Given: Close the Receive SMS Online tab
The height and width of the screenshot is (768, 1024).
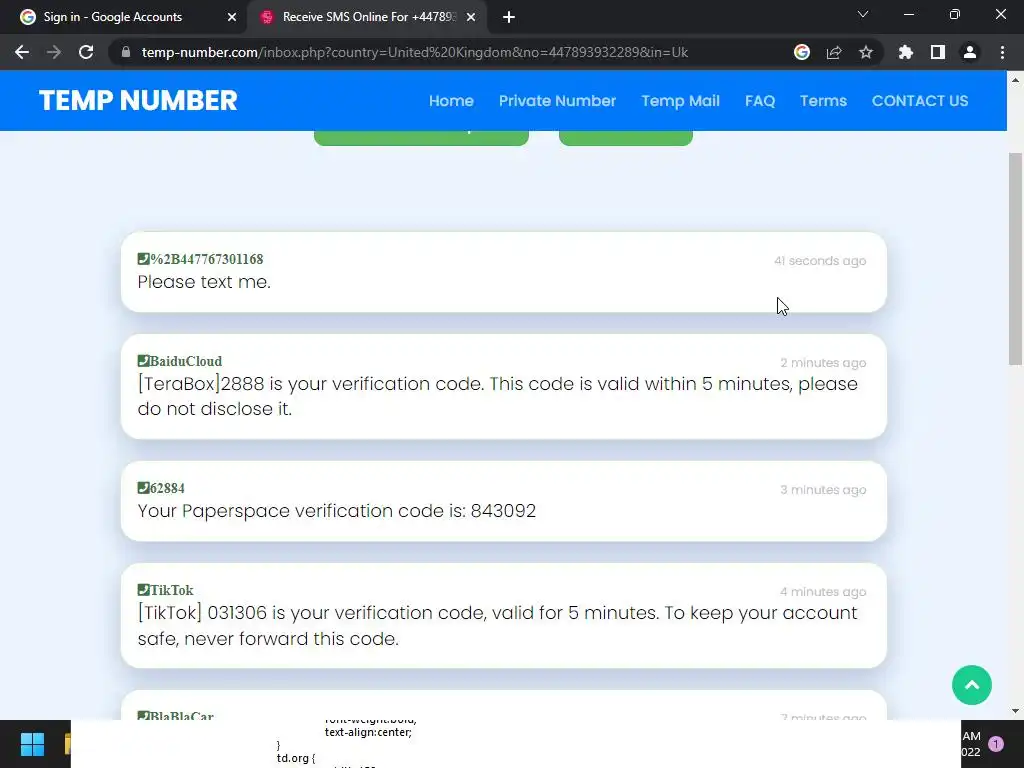Looking at the screenshot, I should click(471, 17).
